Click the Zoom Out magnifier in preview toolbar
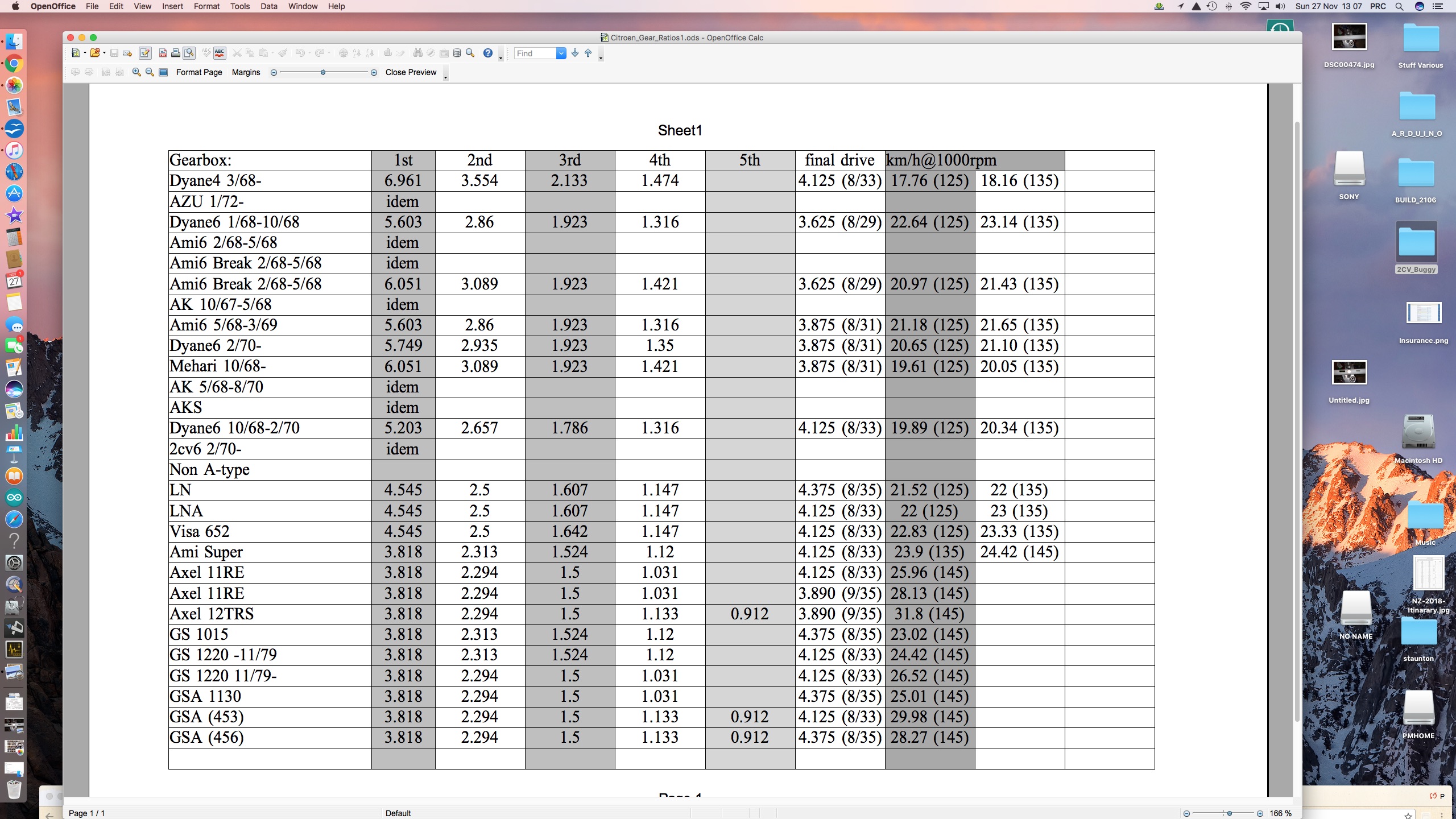Viewport: 1456px width, 819px height. click(150, 72)
